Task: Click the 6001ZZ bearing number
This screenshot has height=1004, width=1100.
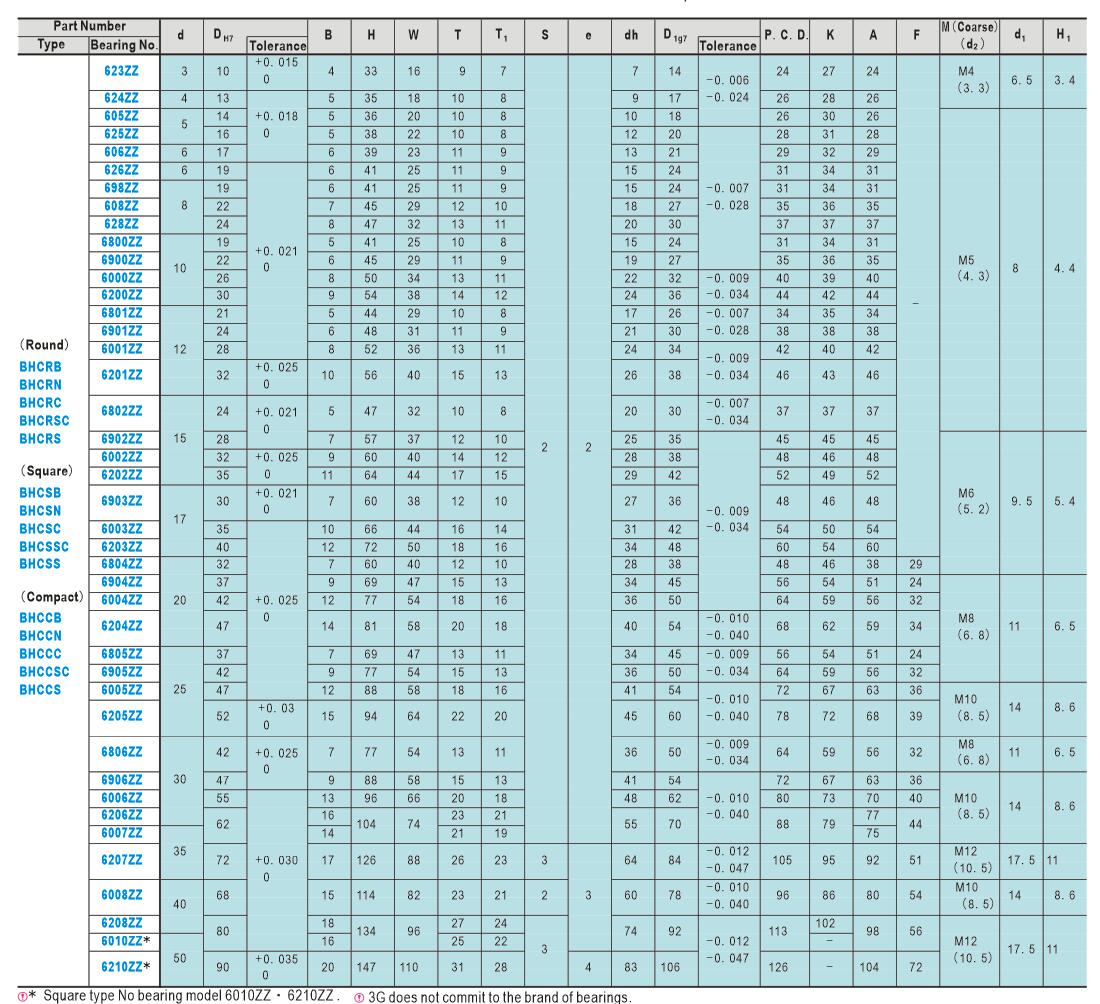Action: [121, 349]
